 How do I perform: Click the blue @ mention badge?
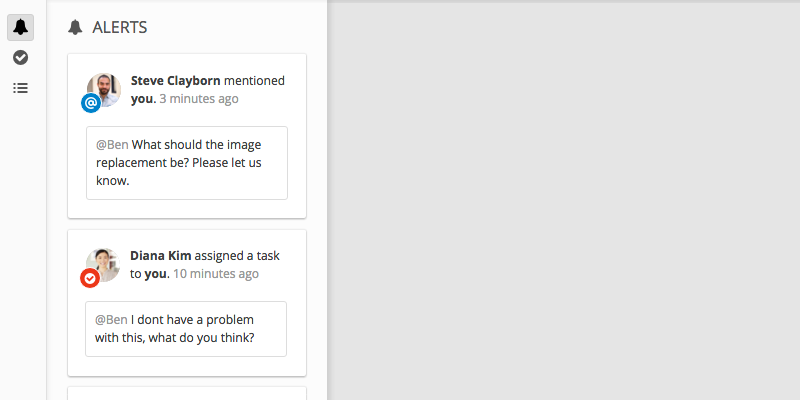[91, 104]
